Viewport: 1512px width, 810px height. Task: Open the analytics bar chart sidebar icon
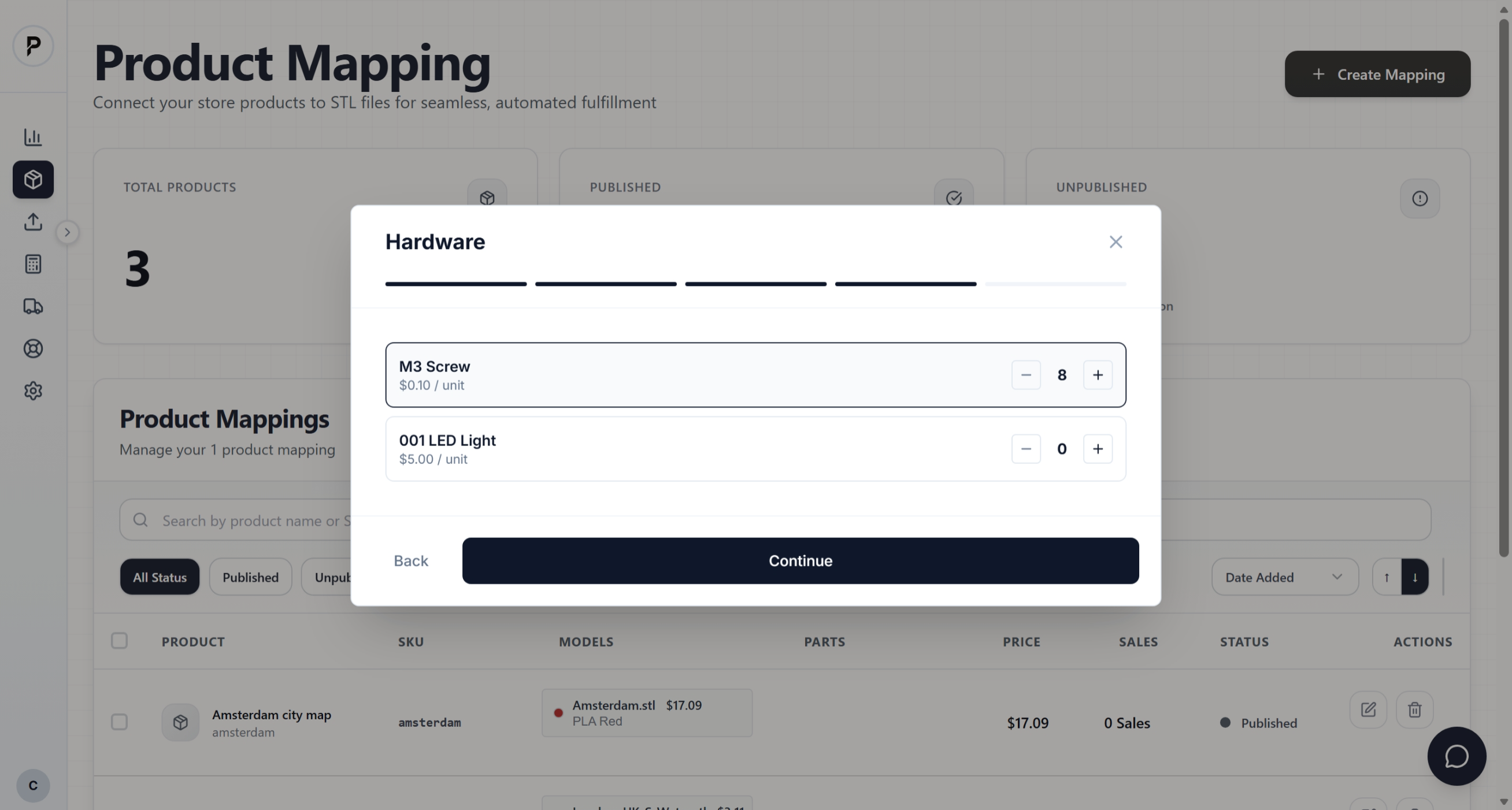[33, 138]
